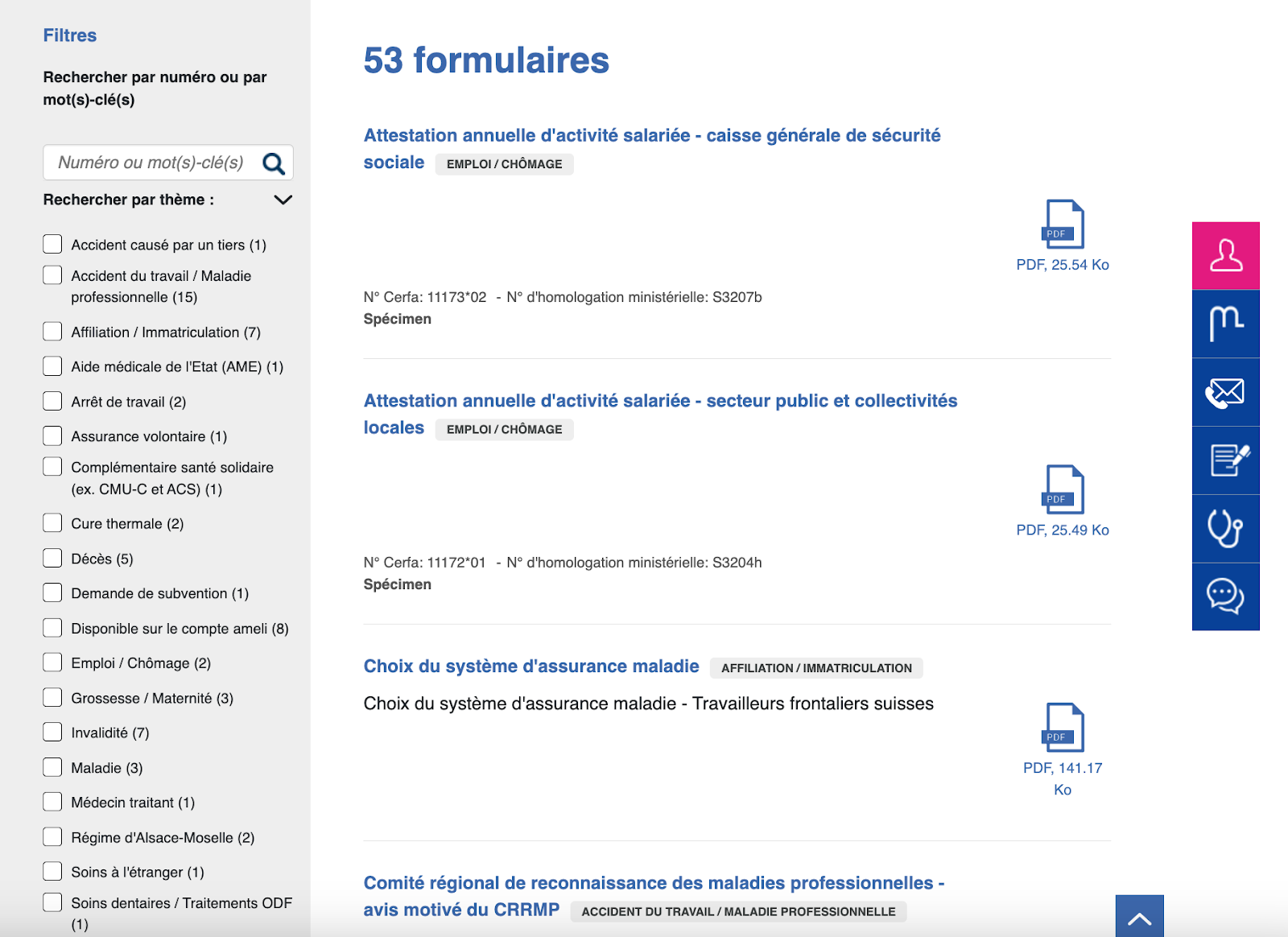Open the ameli 'm' logo sidebar icon
The height and width of the screenshot is (937, 1288).
click(x=1225, y=324)
